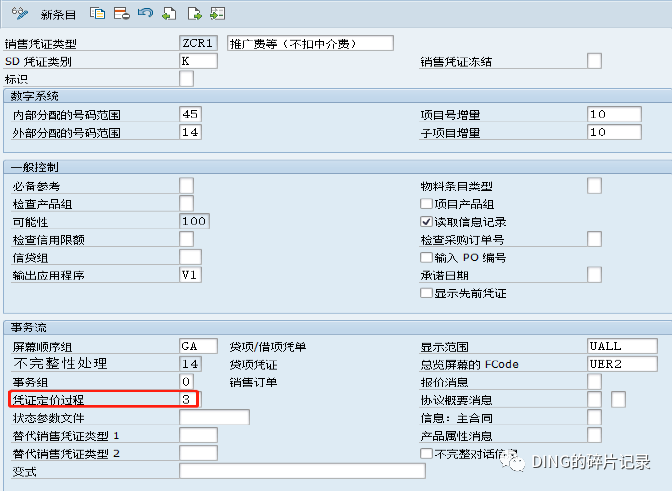The width and height of the screenshot is (672, 491).
Task: Click the Other entry position icon
Action: pyautogui.click(x=218, y=14)
